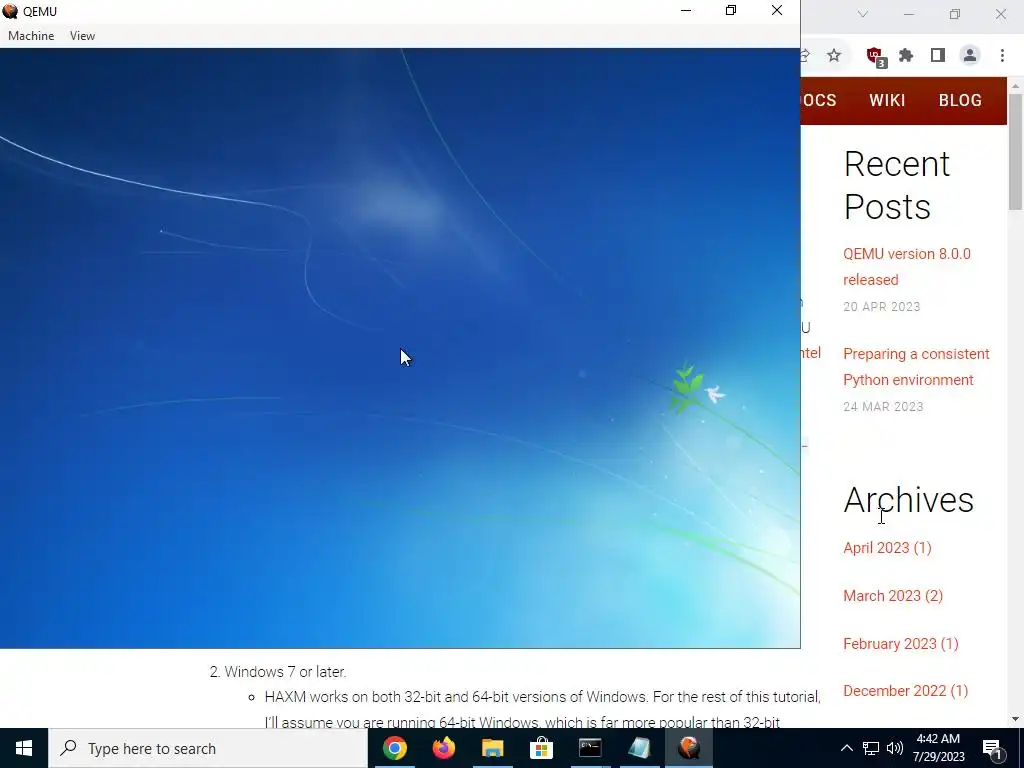Viewport: 1024px width, 768px height.
Task: Open the Machine menu in QEMU
Action: tap(31, 36)
